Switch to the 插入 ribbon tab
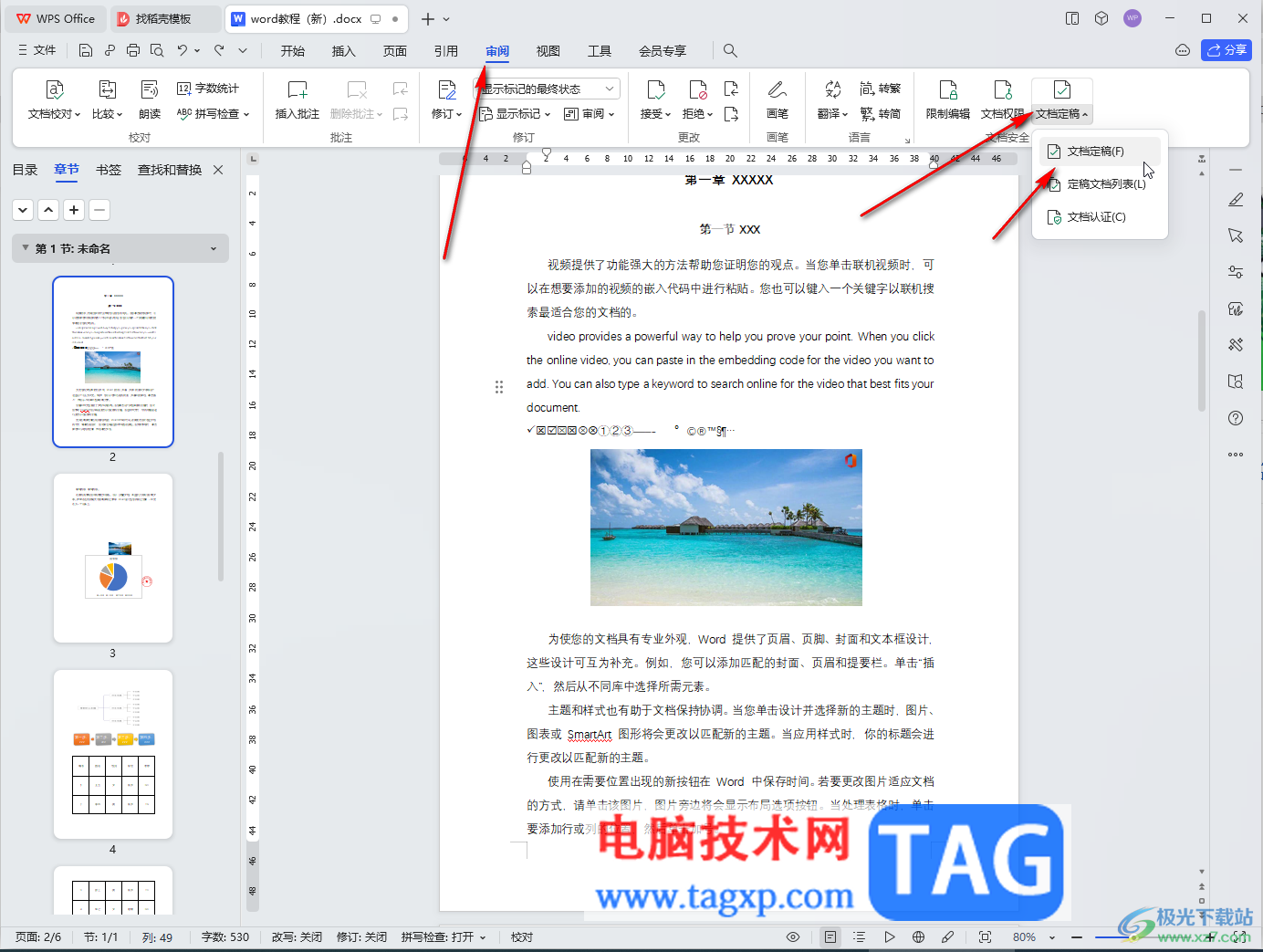The image size is (1263, 952). click(x=343, y=51)
